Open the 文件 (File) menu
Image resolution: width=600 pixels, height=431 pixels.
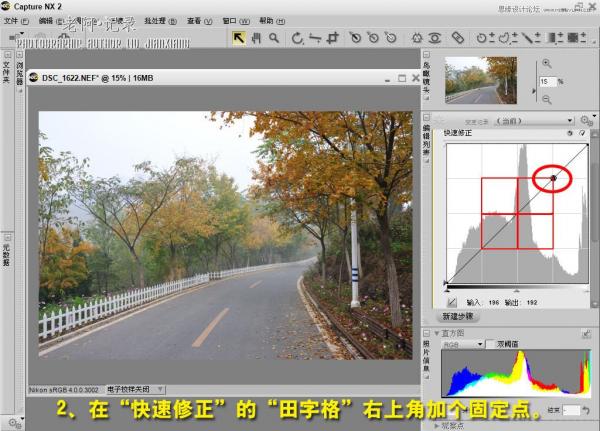(11, 20)
